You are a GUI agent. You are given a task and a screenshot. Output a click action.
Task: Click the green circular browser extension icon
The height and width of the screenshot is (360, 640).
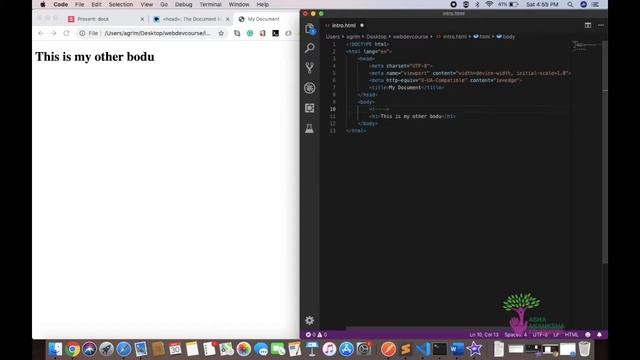(x=250, y=33)
